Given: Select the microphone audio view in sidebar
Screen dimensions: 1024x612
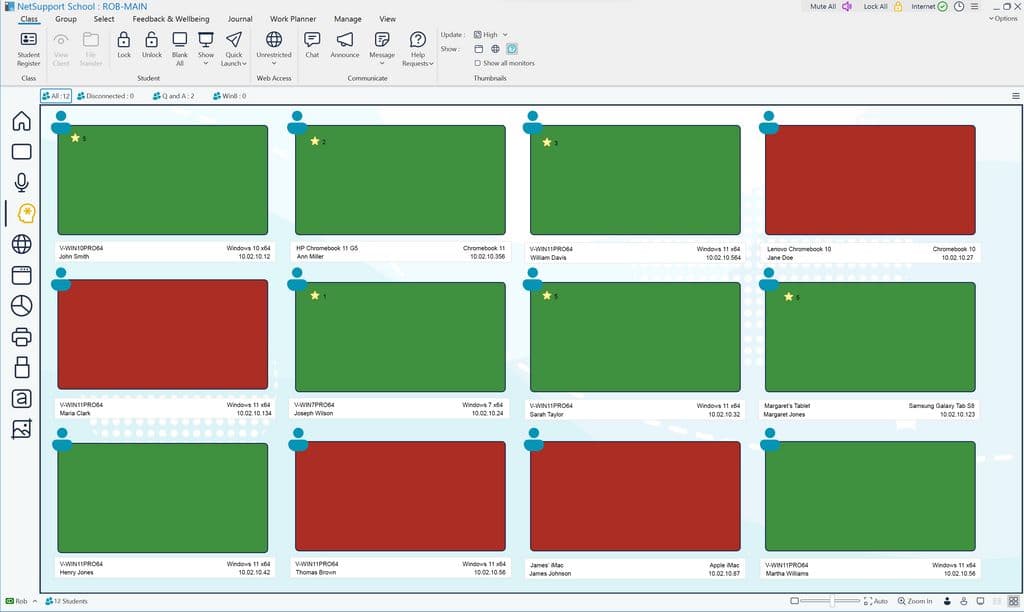Looking at the screenshot, I should coord(21,182).
